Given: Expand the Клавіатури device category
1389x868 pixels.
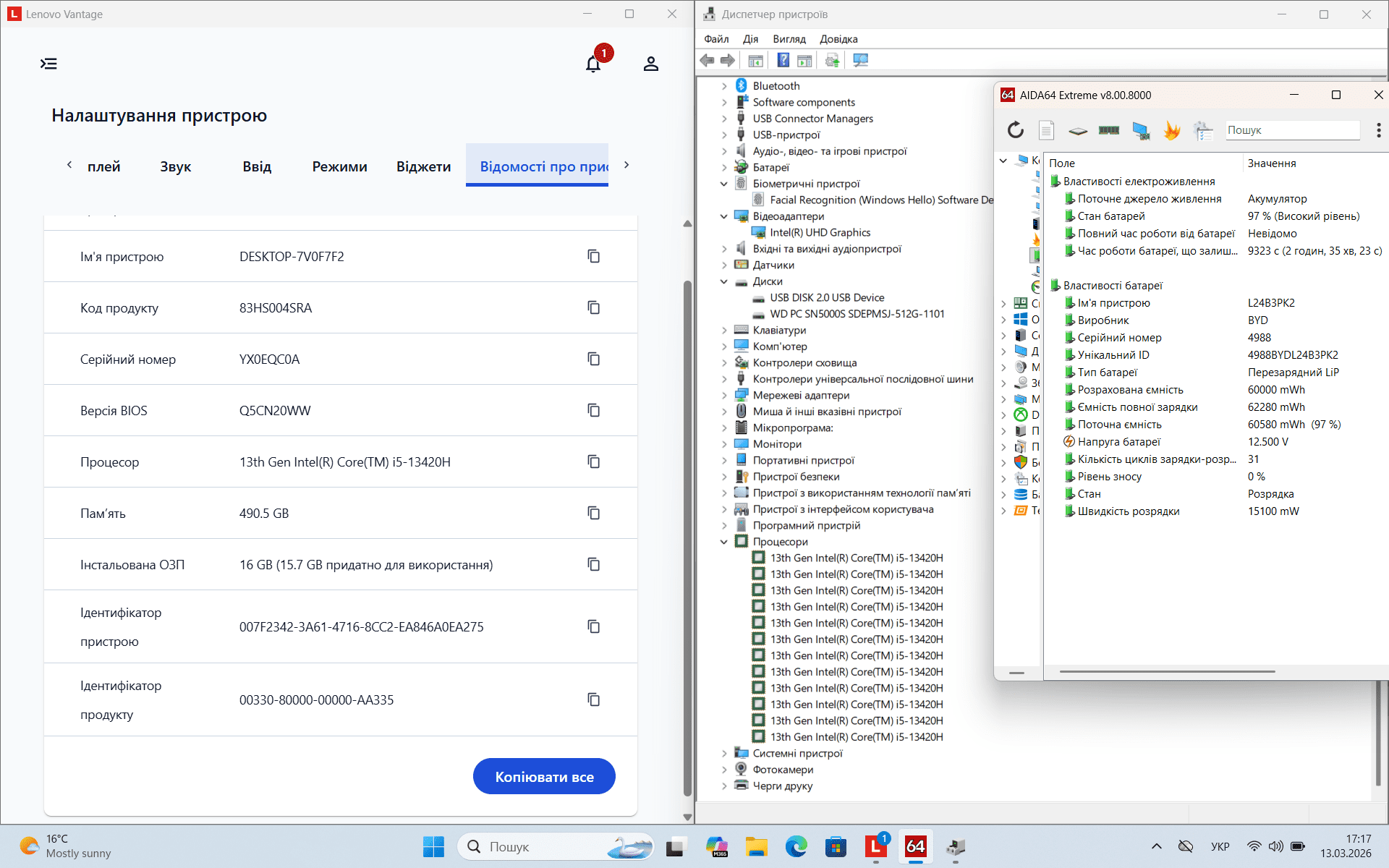Looking at the screenshot, I should tap(724, 330).
